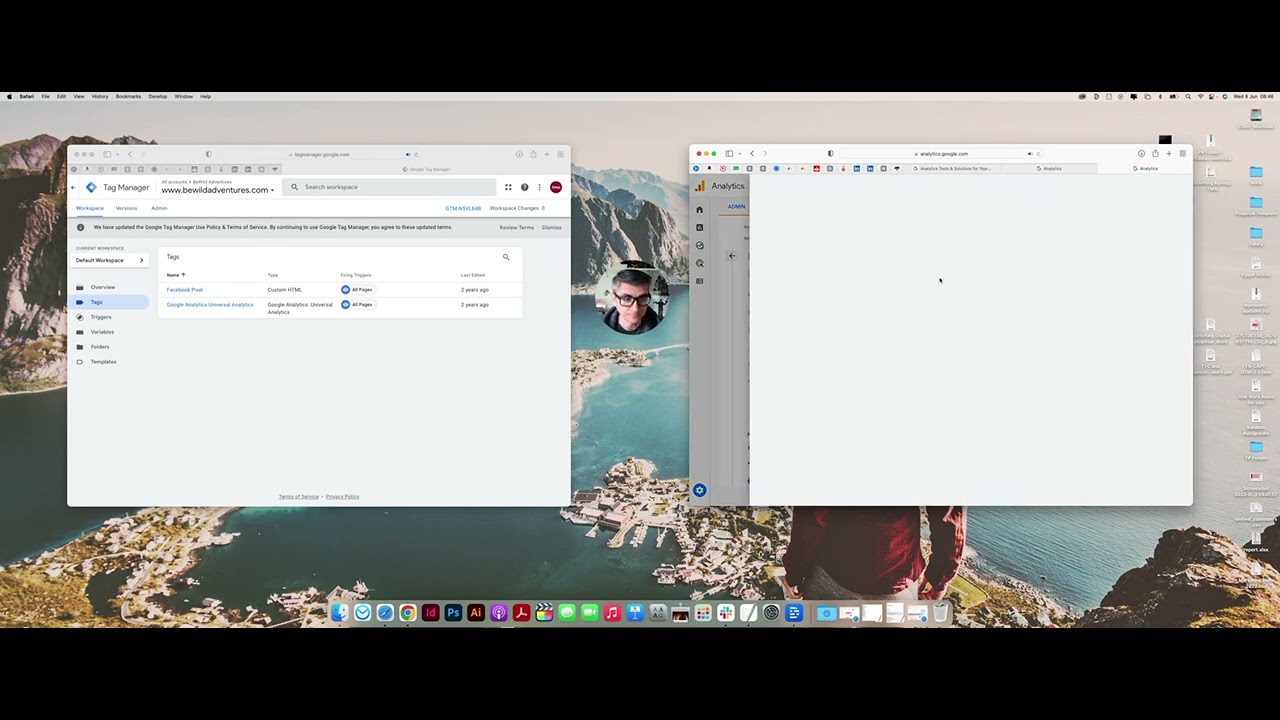Click the search icon in the Tags panel
Viewport: 1280px width, 720px height.
tap(506, 258)
